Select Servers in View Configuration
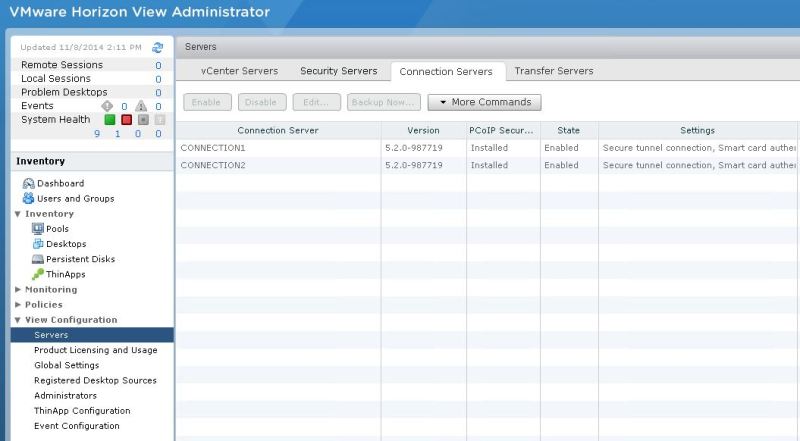 92,335
